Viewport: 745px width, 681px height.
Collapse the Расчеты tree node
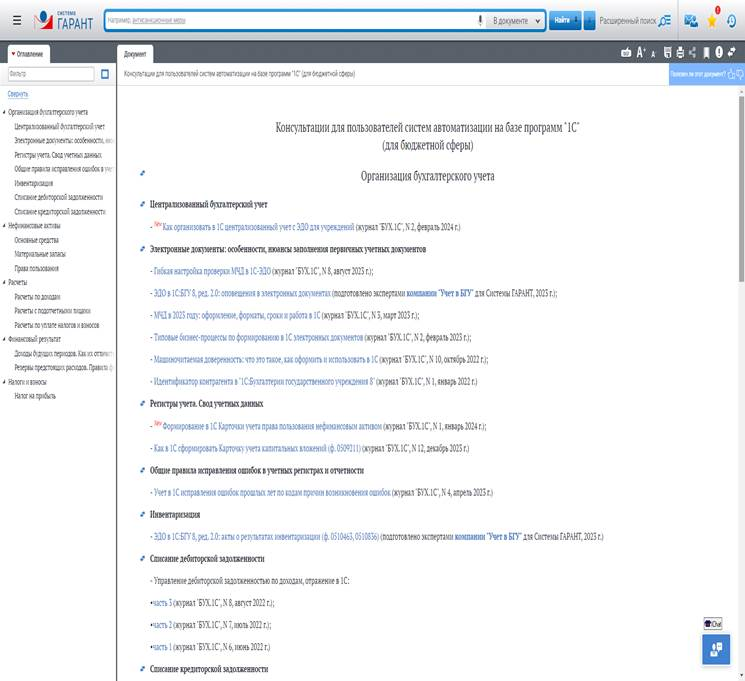click(4, 282)
